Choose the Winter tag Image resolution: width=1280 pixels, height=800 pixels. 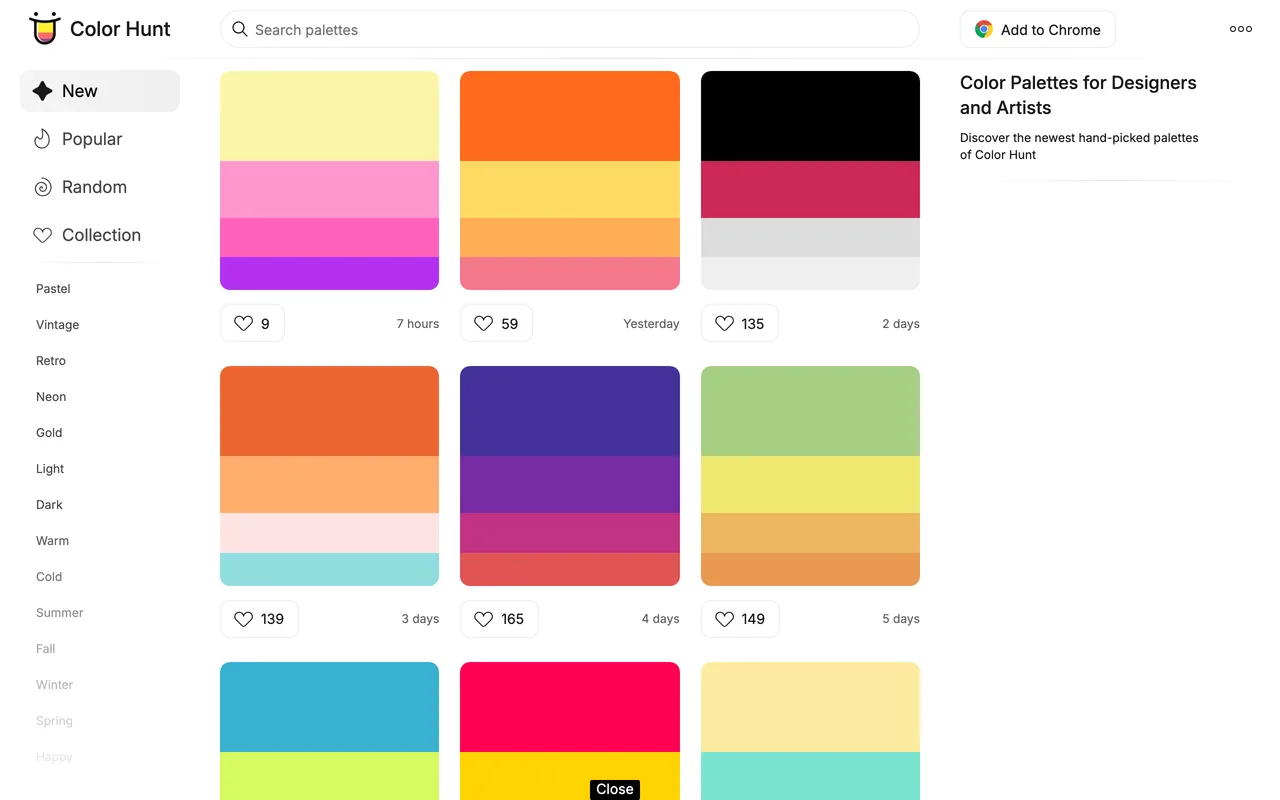tap(54, 684)
